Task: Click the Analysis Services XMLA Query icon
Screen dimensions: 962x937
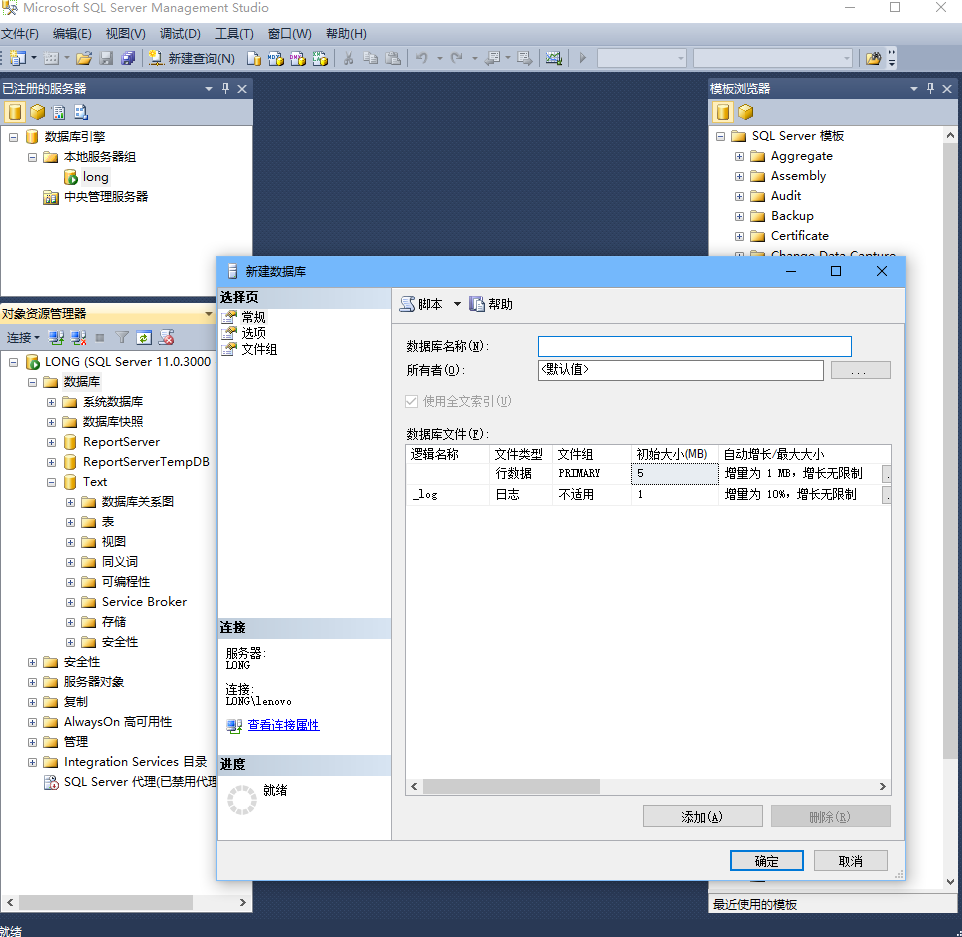Action: (320, 58)
